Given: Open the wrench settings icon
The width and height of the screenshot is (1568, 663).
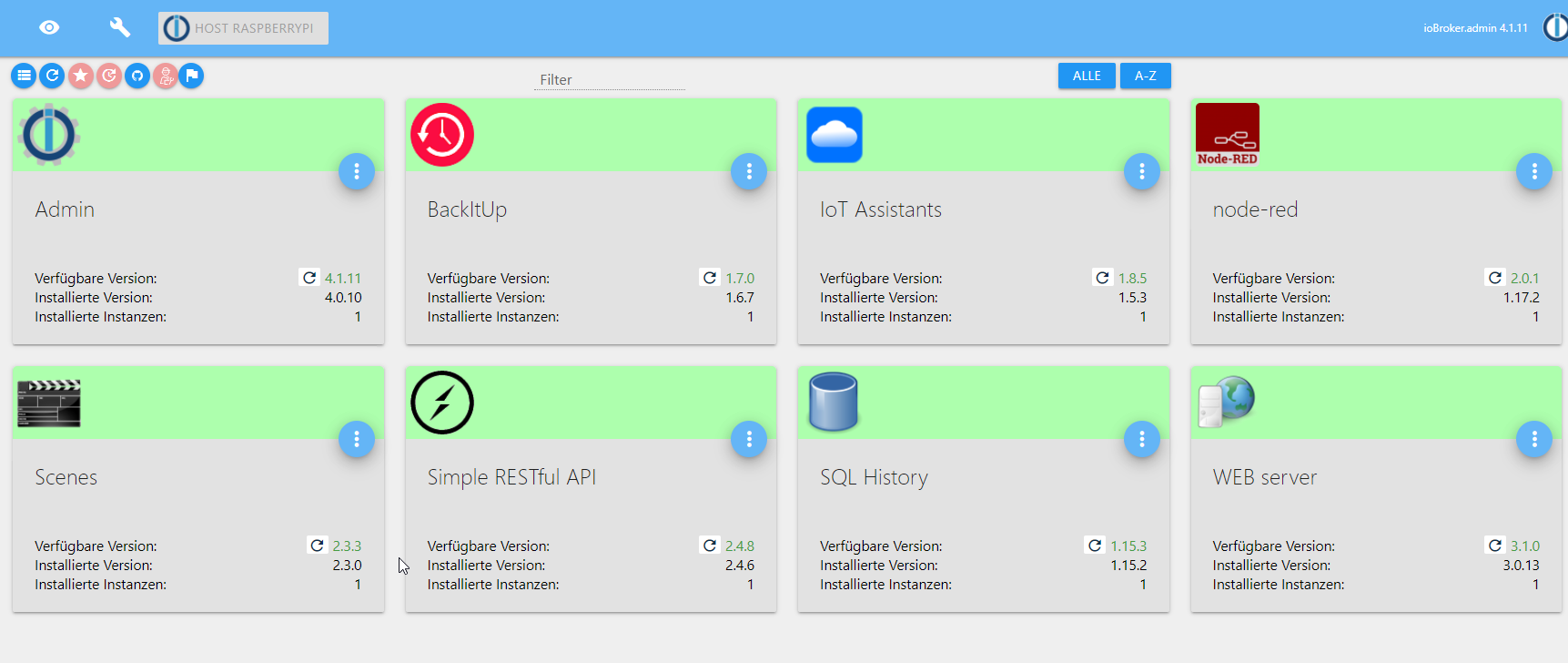Looking at the screenshot, I should [120, 27].
